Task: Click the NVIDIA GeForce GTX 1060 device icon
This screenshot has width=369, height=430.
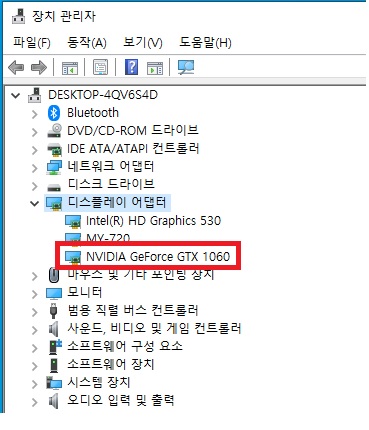Action: coord(73,257)
